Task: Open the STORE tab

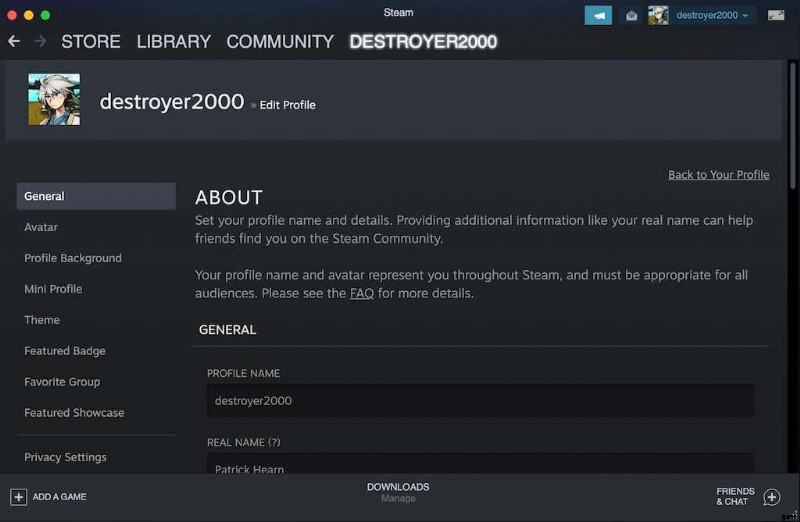Action: tap(91, 41)
